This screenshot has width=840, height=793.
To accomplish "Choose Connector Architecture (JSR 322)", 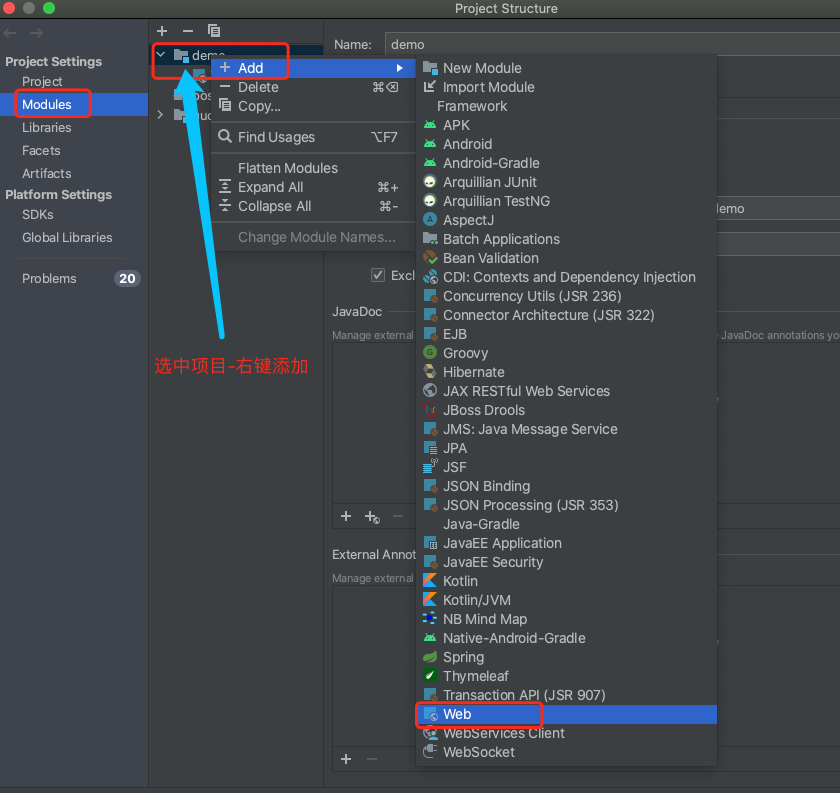I will click(x=566, y=315).
